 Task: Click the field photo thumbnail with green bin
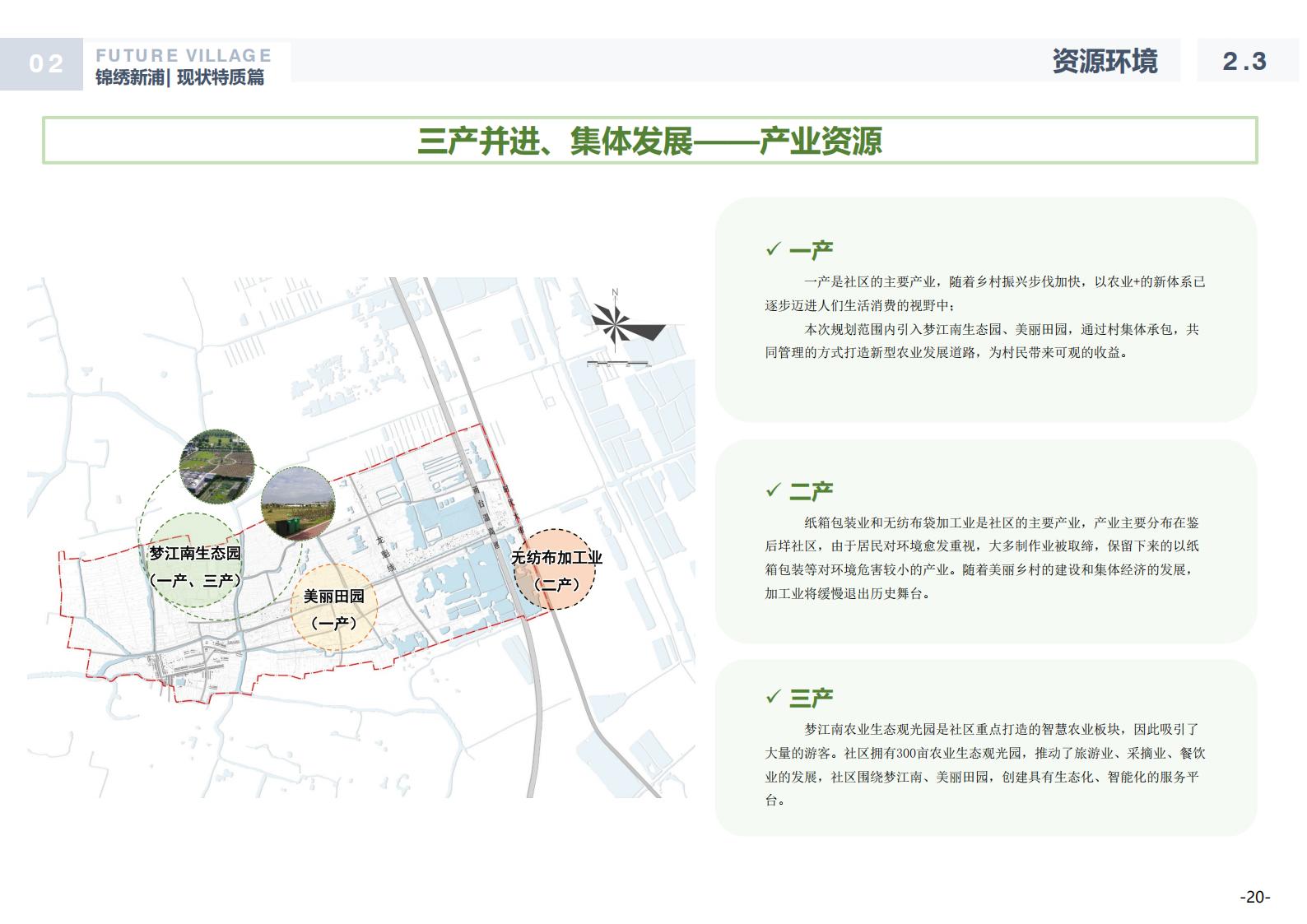tap(297, 503)
